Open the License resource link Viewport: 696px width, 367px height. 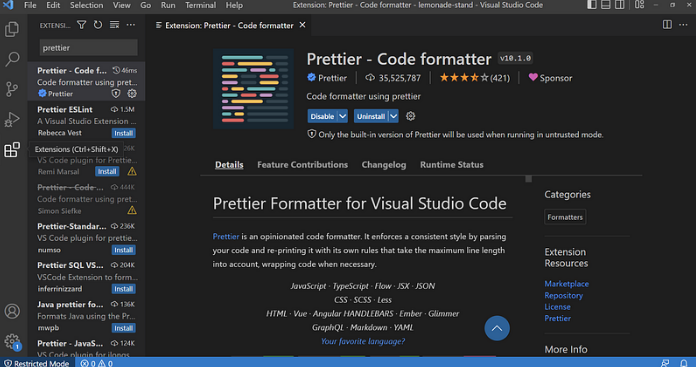(x=558, y=307)
